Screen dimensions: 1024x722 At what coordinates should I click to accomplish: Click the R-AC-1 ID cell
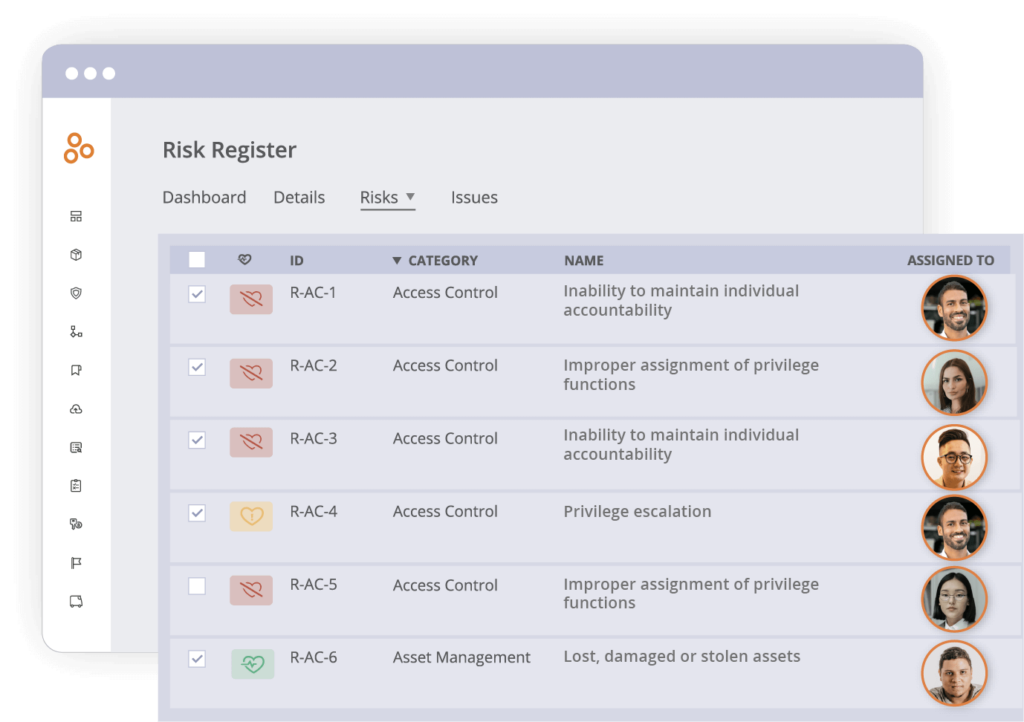click(313, 292)
